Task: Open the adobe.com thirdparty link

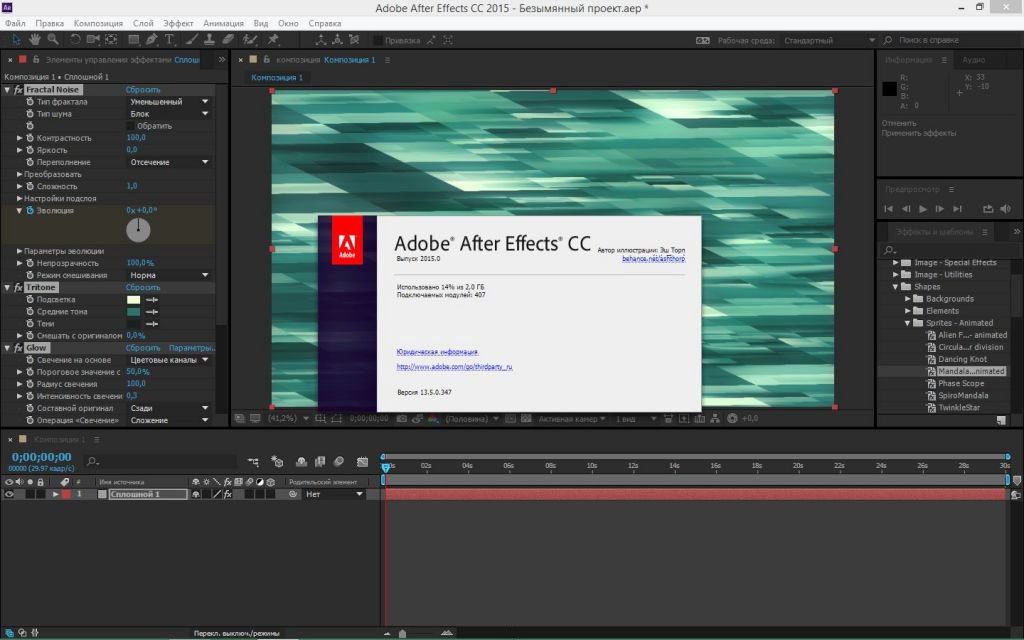Action: coord(455,368)
